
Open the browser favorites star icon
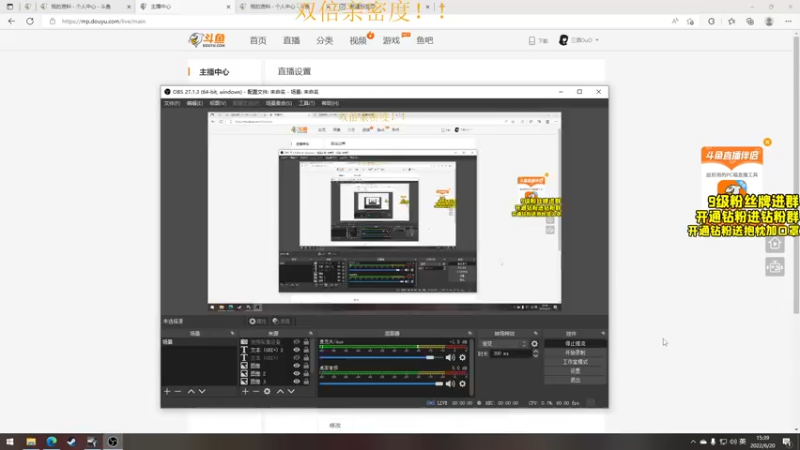click(x=731, y=21)
